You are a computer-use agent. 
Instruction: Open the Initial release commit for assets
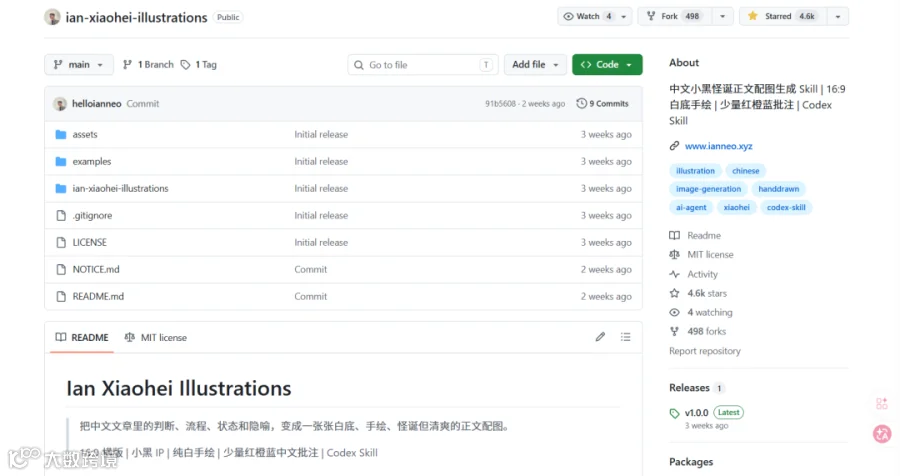321,134
